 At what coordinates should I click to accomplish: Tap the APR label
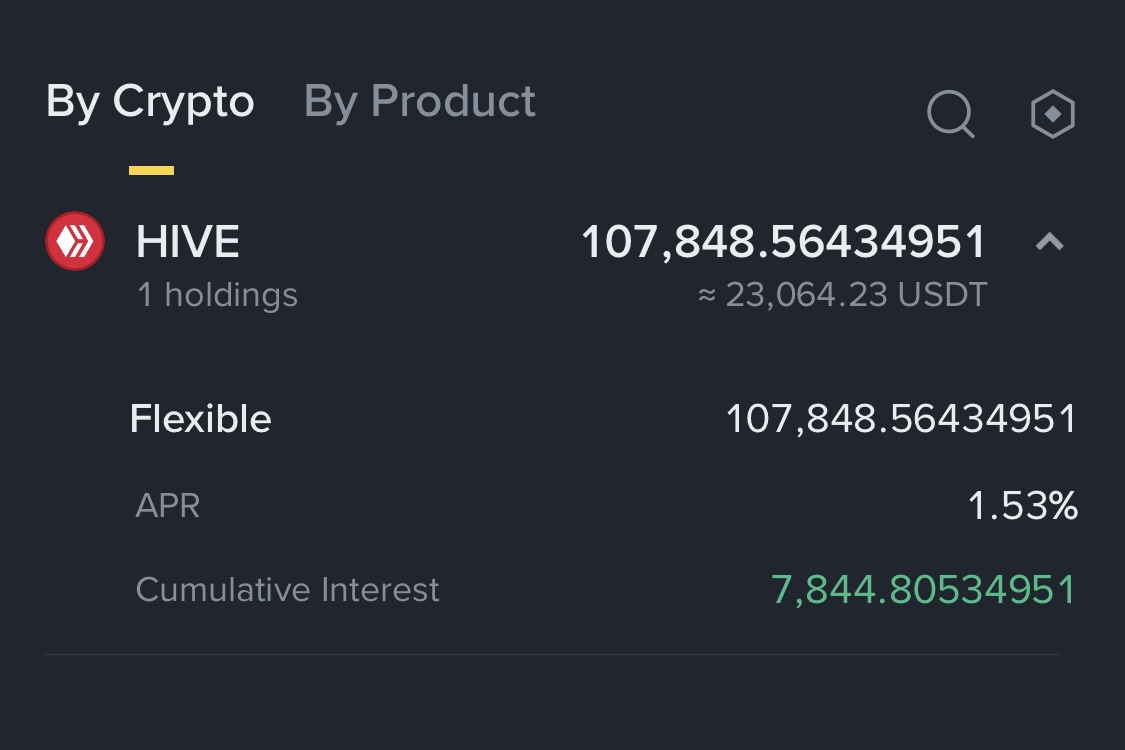click(x=168, y=505)
